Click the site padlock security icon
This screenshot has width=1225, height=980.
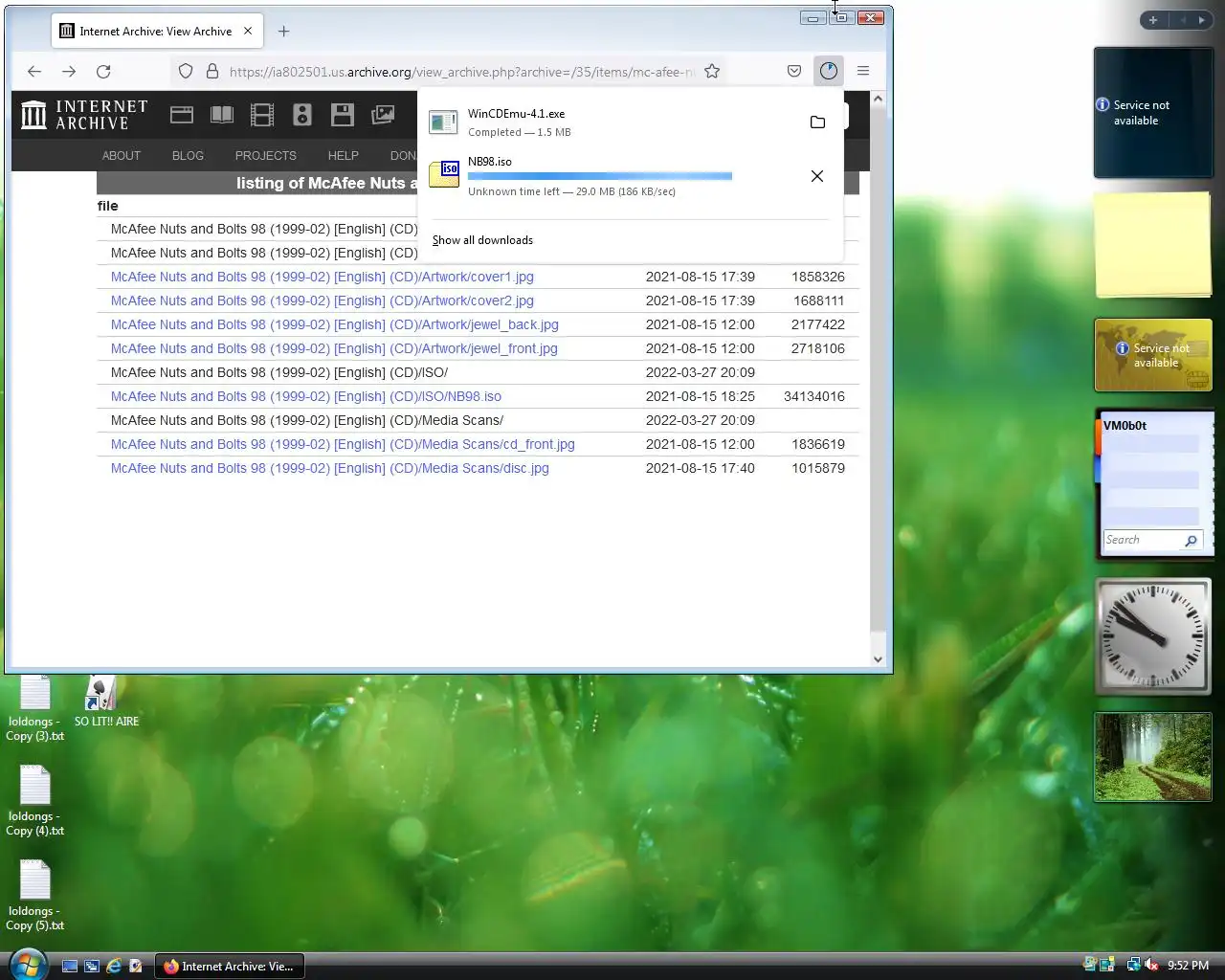click(212, 71)
